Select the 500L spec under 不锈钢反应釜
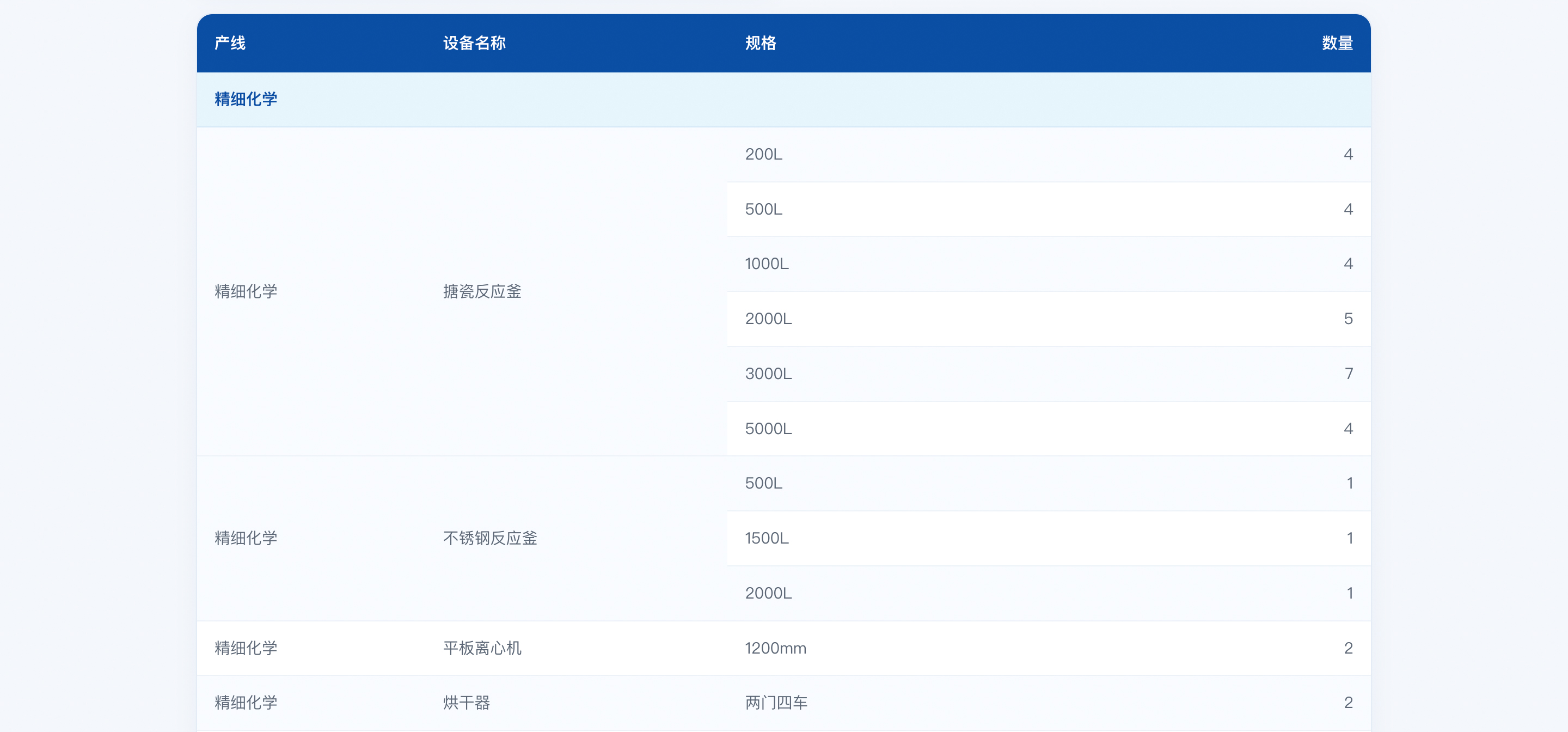The image size is (1568, 732). 763,483
